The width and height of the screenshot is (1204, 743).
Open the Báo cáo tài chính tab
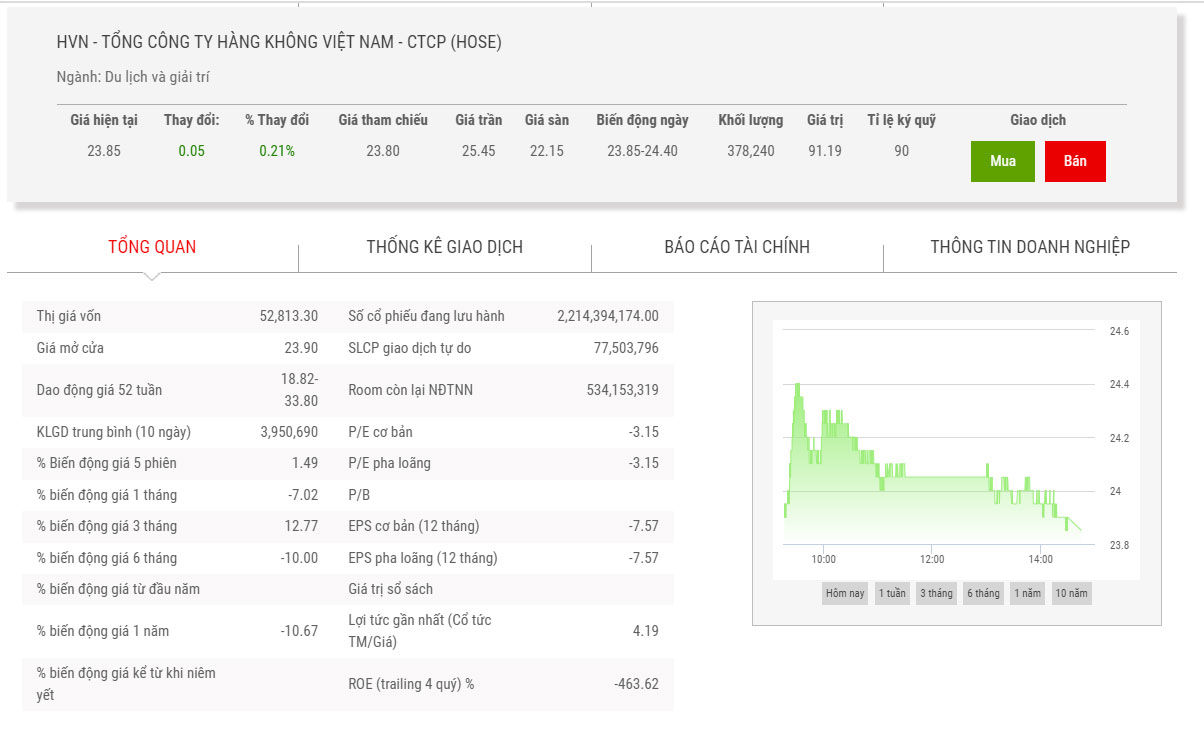pos(737,247)
